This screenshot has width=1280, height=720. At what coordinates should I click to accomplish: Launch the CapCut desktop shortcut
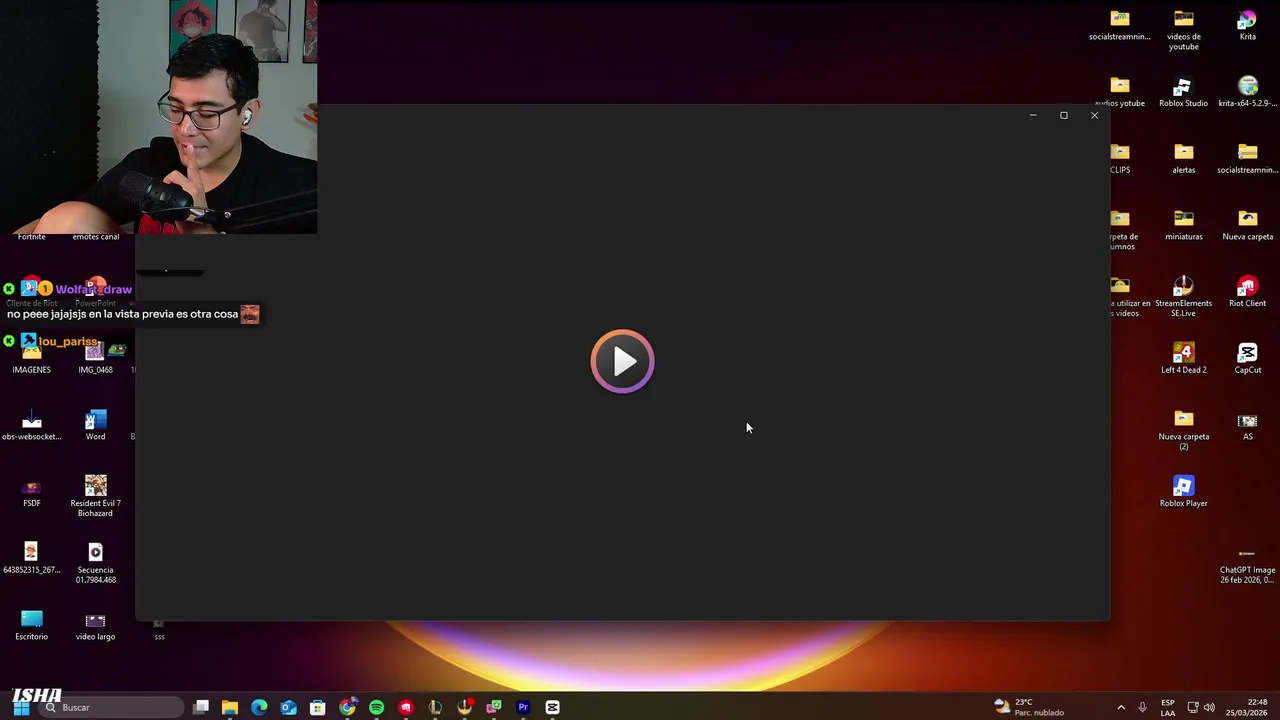click(x=1247, y=359)
